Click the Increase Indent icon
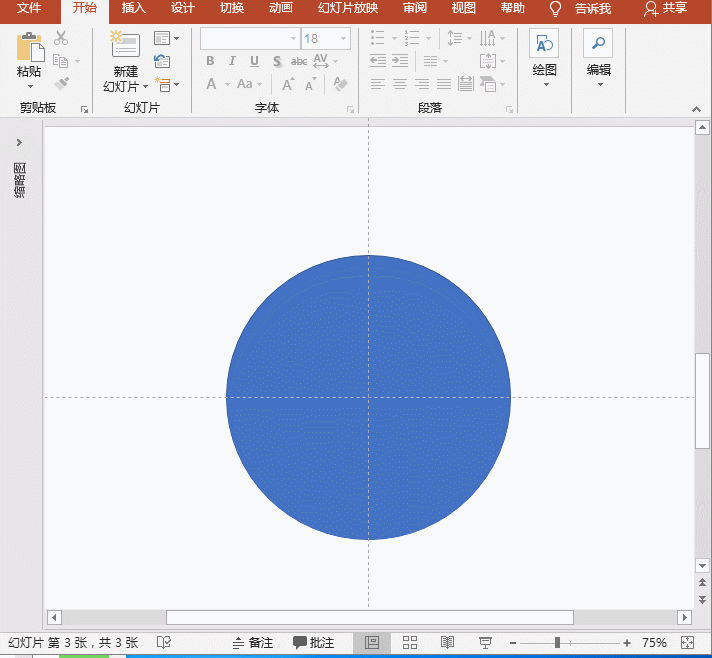Screen dimensions: 712x658 pyautogui.click(x=400, y=60)
